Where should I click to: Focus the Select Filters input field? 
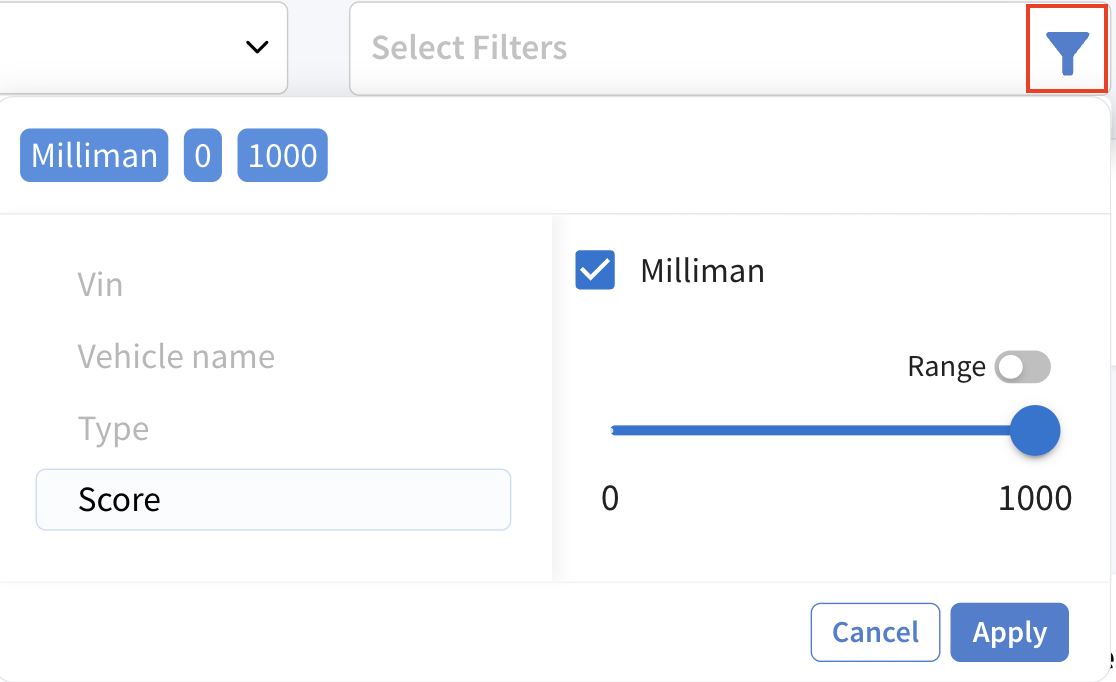click(689, 48)
